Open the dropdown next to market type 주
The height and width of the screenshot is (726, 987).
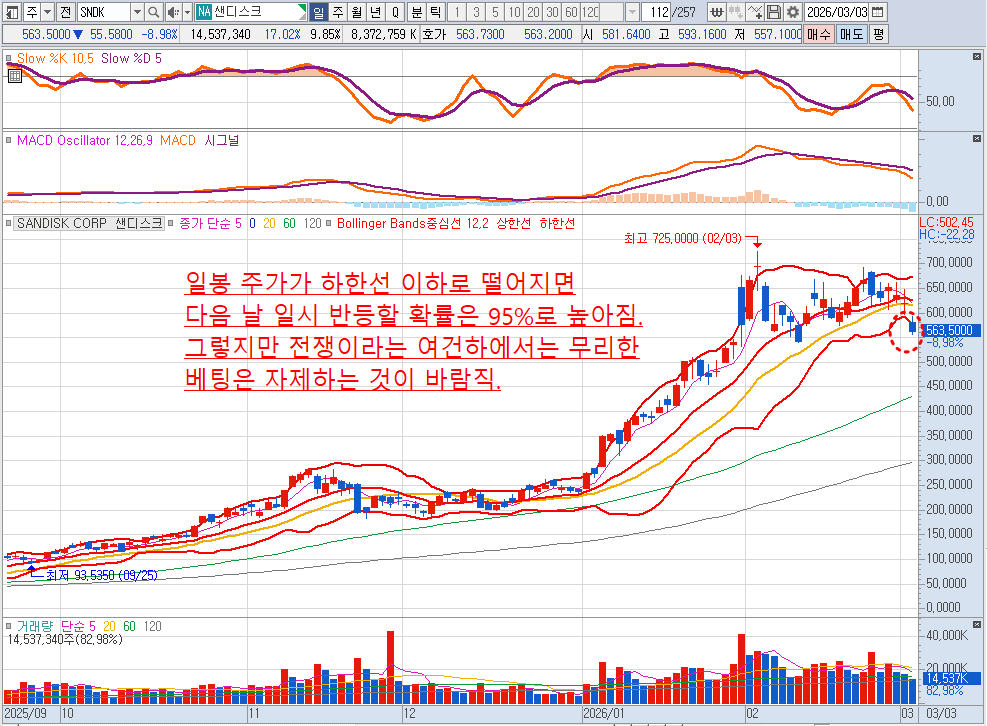(x=46, y=12)
